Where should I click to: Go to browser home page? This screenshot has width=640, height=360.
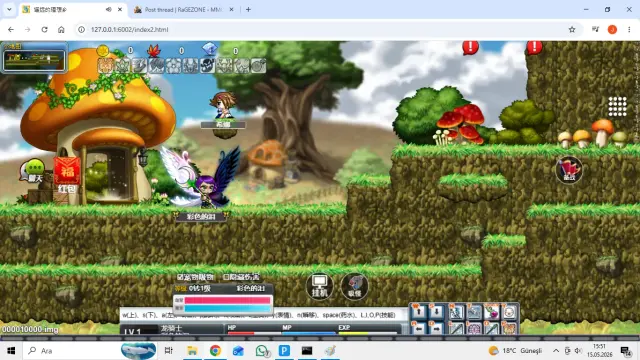[x=61, y=29]
